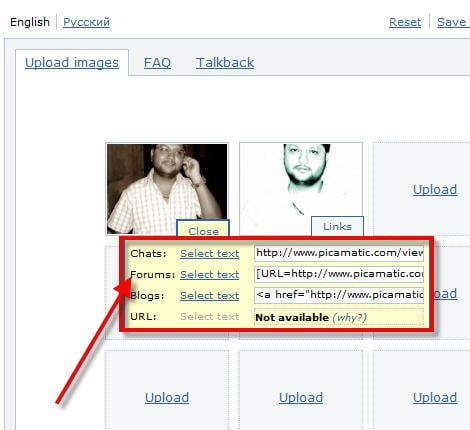Click Upload in the bottom-middle slot

coord(301,397)
